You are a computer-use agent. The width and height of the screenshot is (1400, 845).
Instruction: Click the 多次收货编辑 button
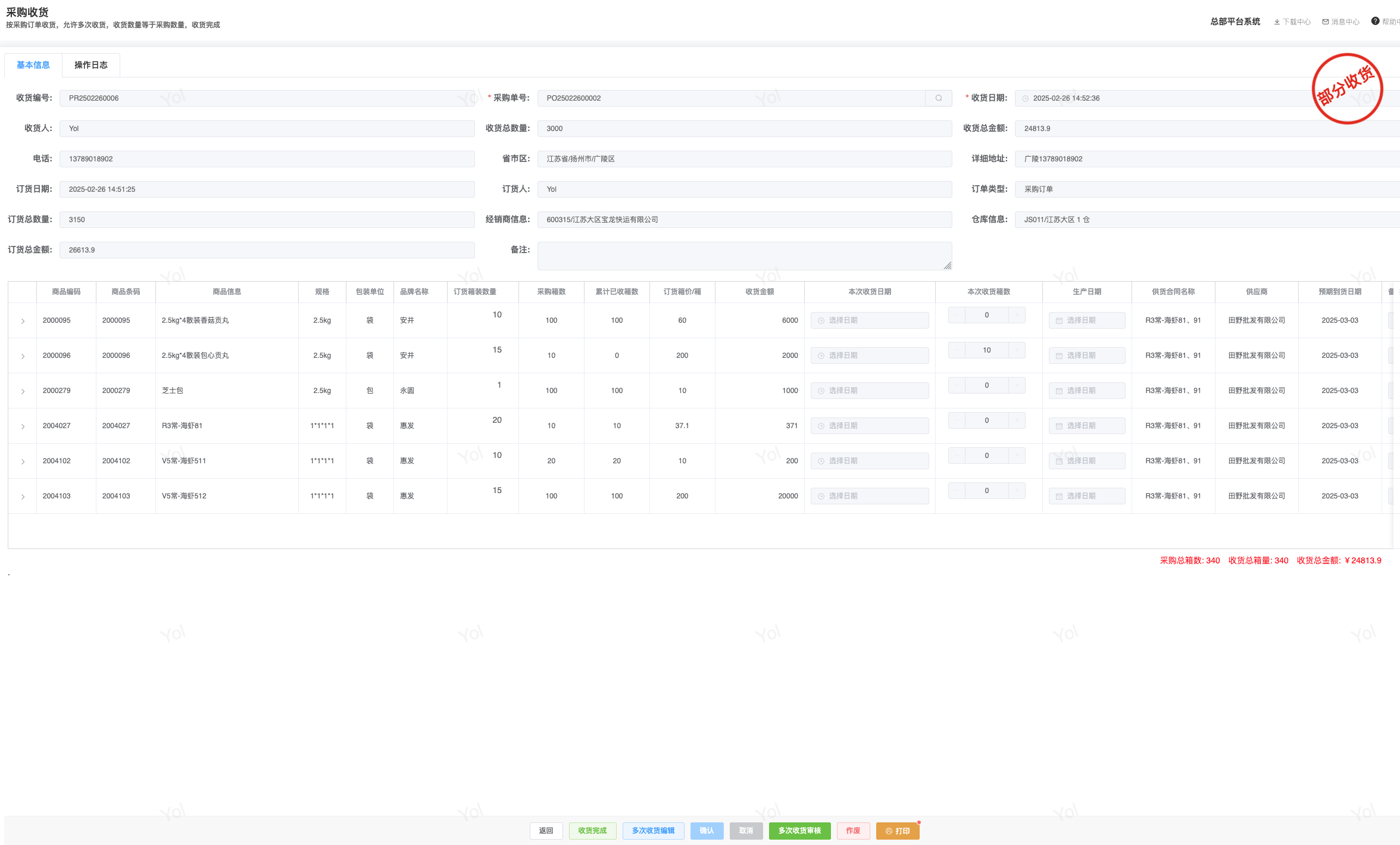click(653, 831)
